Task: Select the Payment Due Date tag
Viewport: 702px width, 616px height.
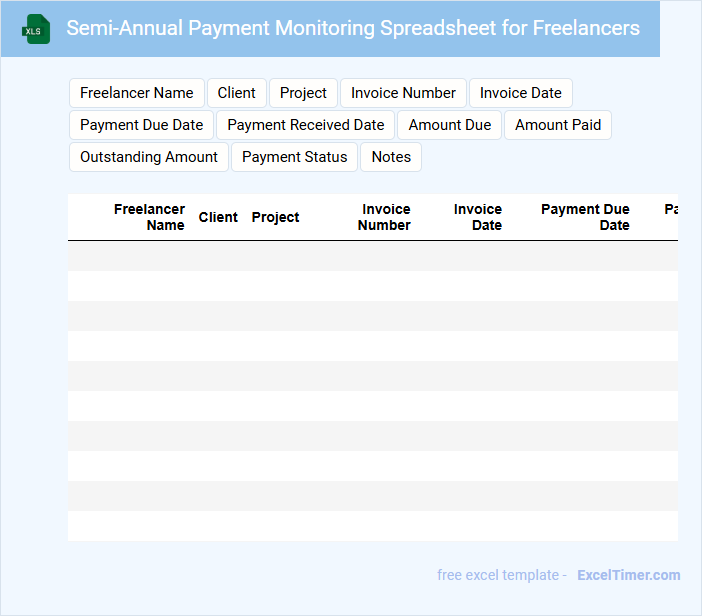Action: pos(141,125)
